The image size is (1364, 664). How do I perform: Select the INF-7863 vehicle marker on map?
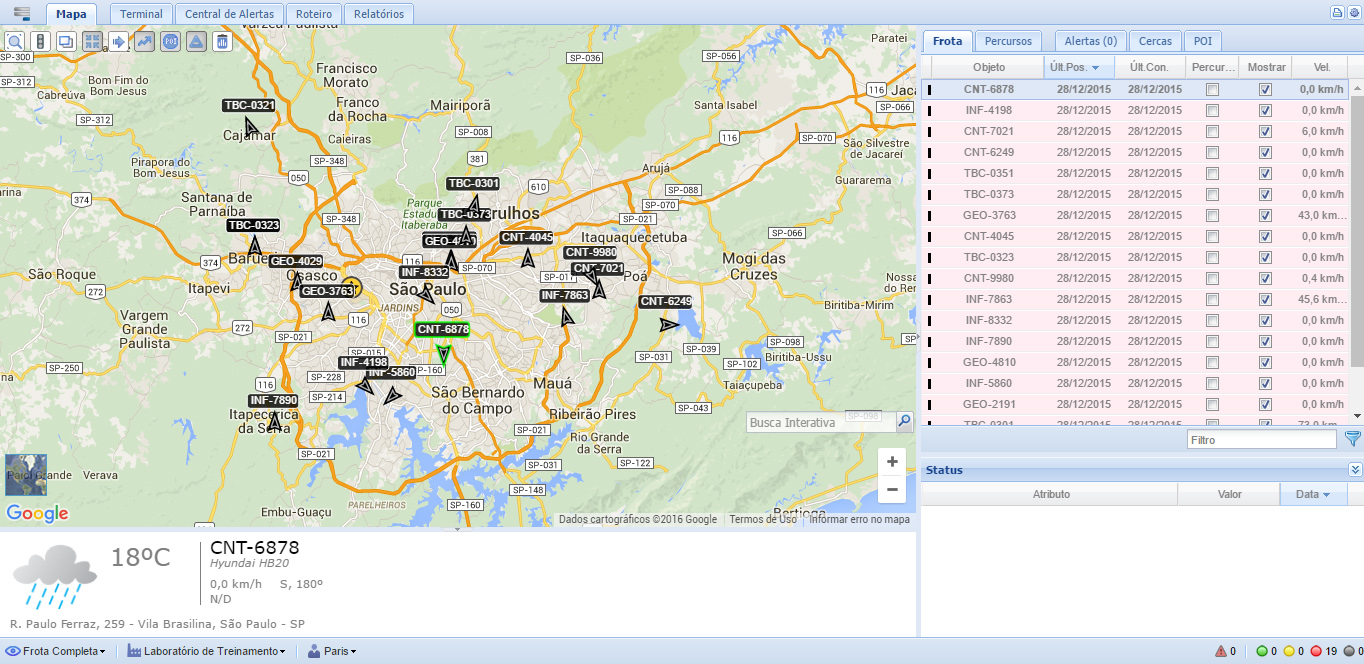(565, 296)
